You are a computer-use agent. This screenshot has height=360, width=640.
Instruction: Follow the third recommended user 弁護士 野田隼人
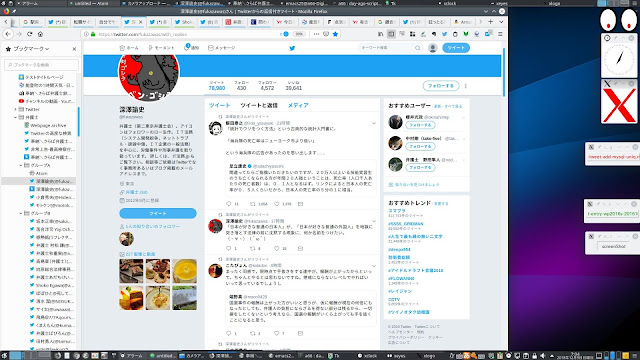420,167
